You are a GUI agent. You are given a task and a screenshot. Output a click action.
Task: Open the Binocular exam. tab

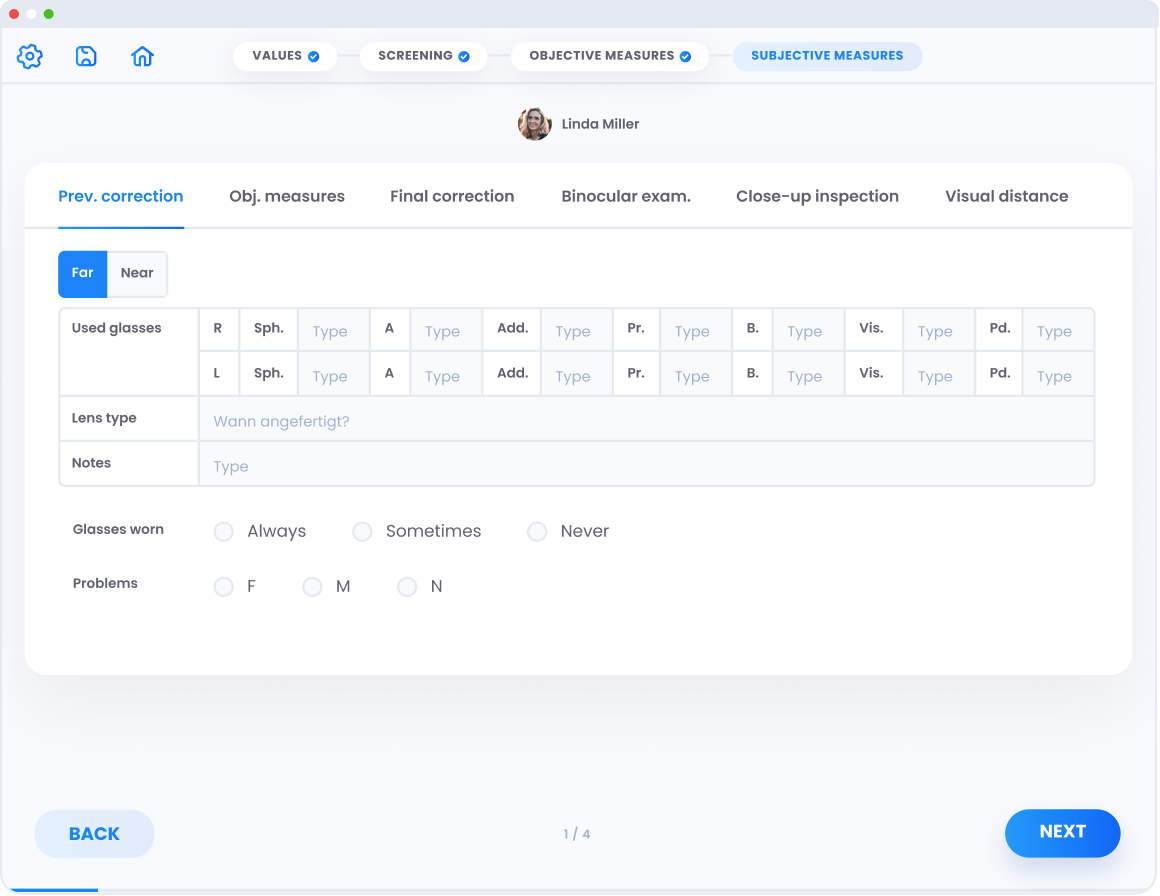coord(626,196)
